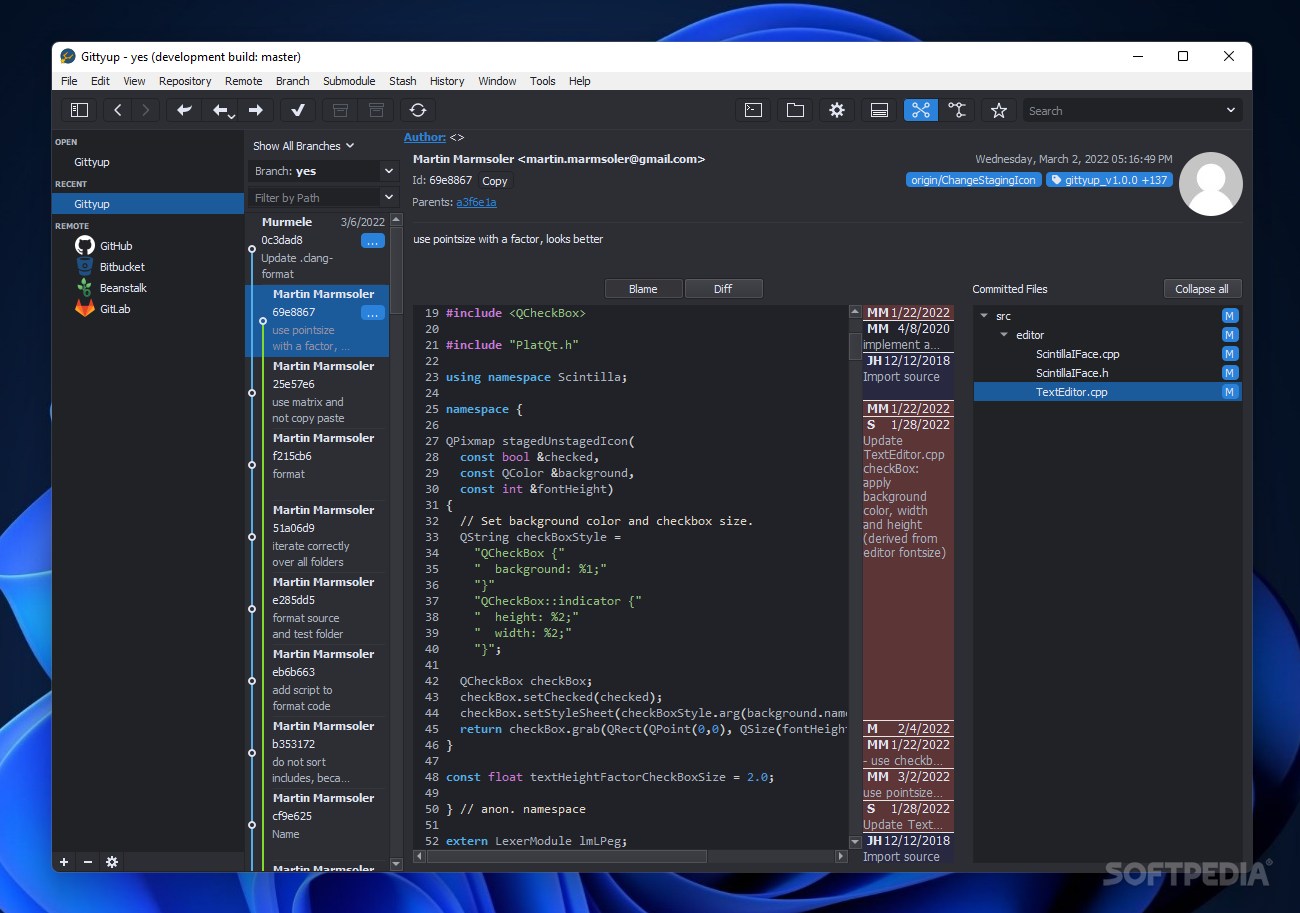The width and height of the screenshot is (1300, 913).
Task: Open the file manager folder icon
Action: [795, 110]
